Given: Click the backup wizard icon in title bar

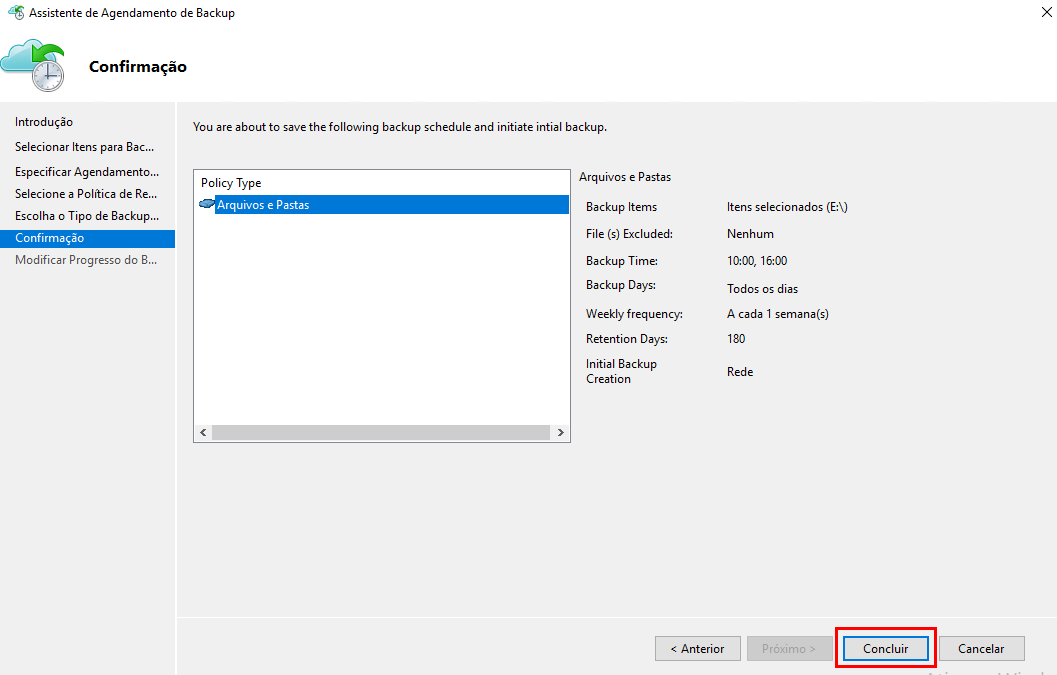Looking at the screenshot, I should 16,12.
